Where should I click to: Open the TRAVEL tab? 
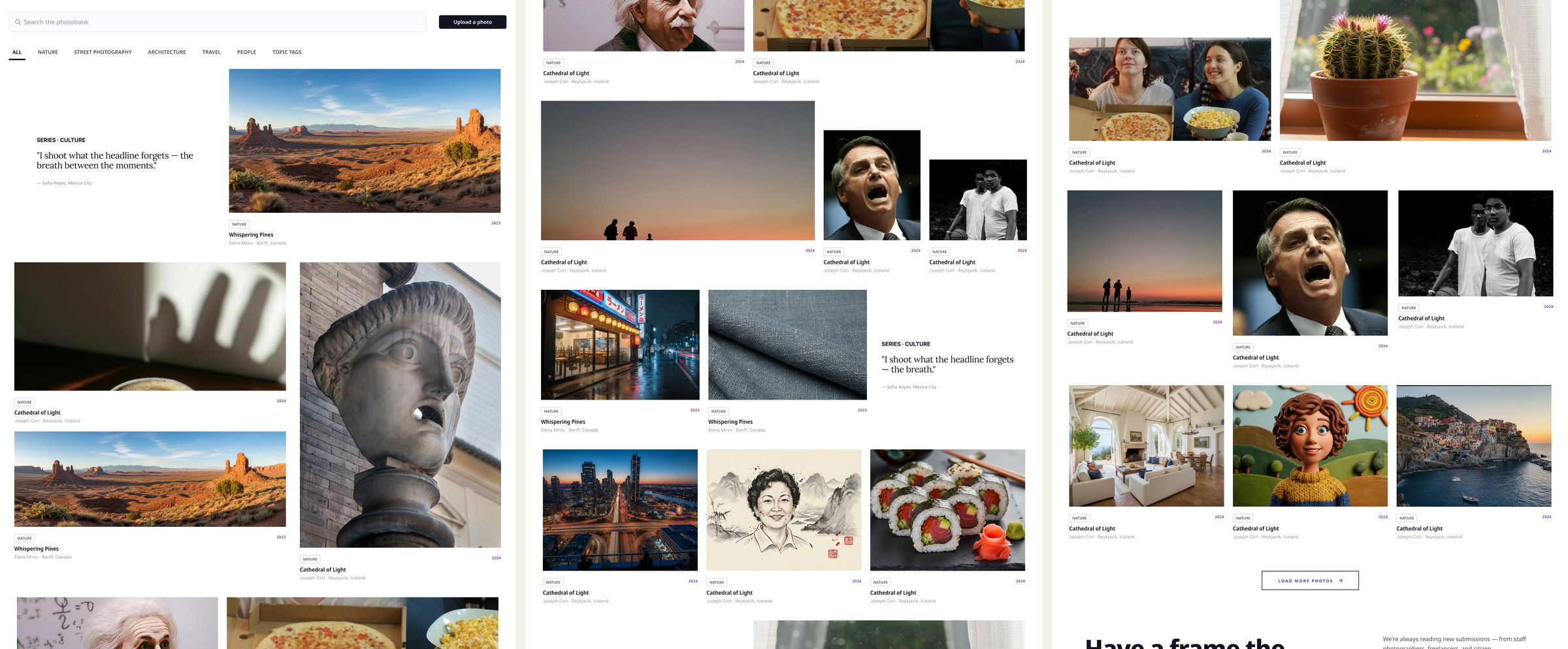point(211,52)
